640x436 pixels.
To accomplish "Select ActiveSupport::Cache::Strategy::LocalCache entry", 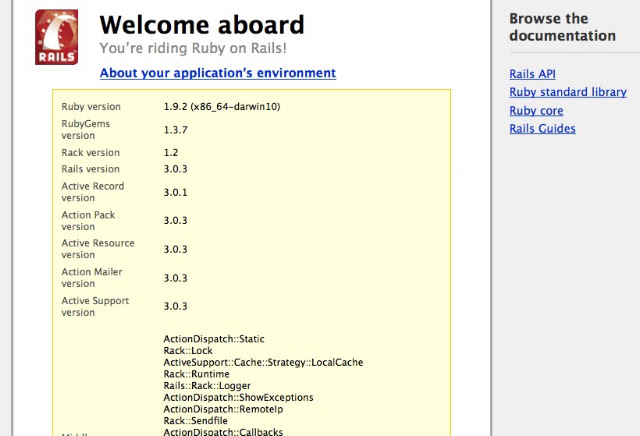I will coord(263,363).
